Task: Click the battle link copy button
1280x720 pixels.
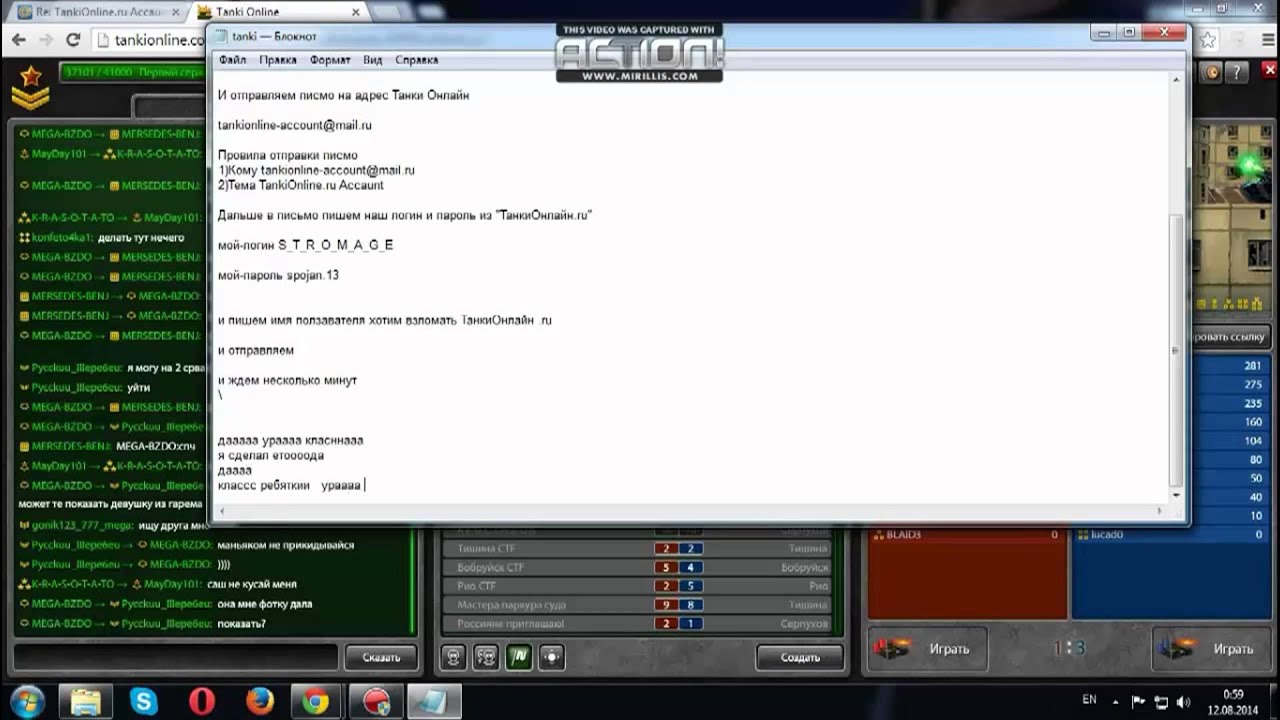Action: [1232, 337]
